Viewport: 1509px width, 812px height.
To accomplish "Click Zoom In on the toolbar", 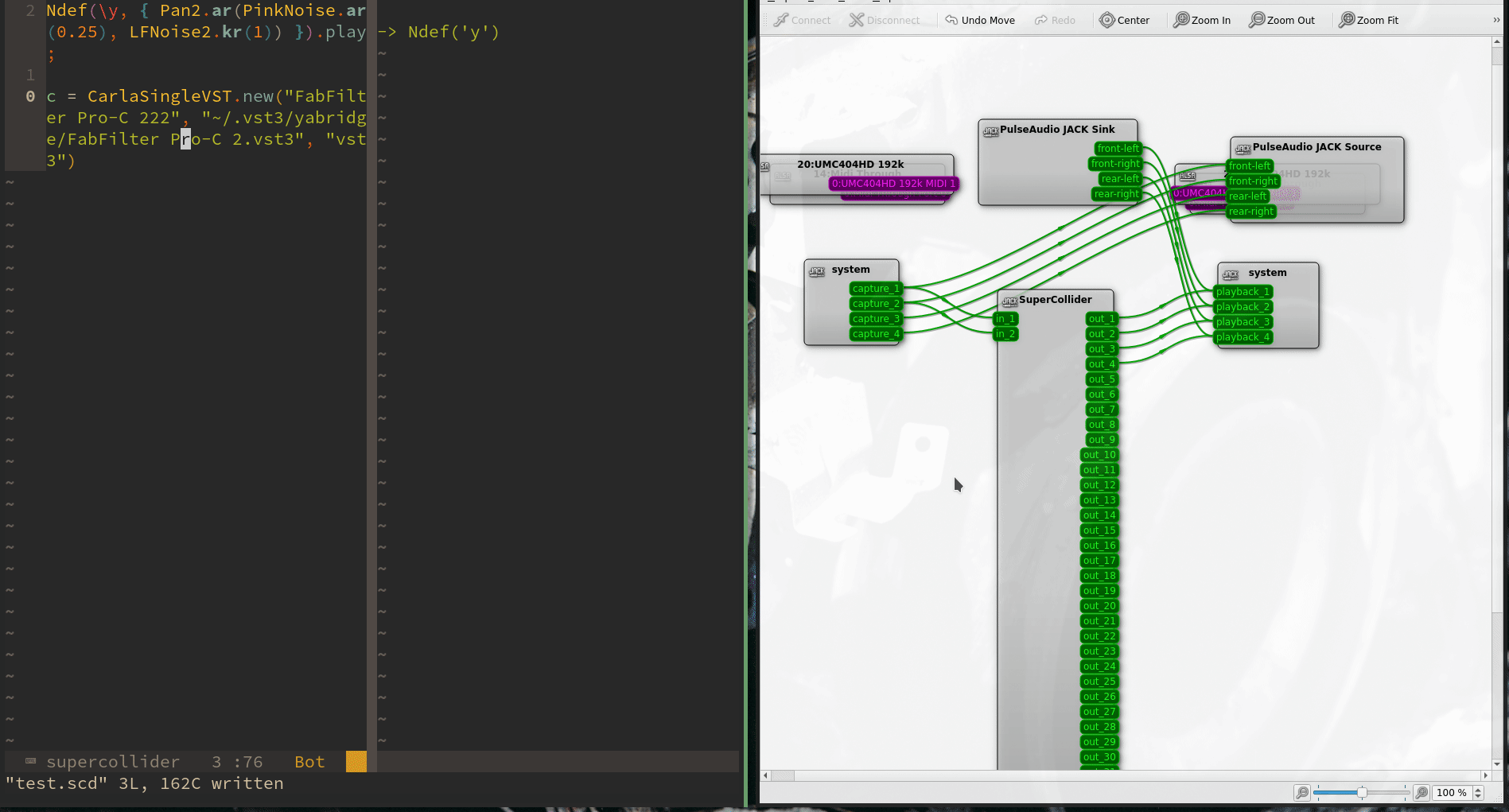I will [1202, 20].
